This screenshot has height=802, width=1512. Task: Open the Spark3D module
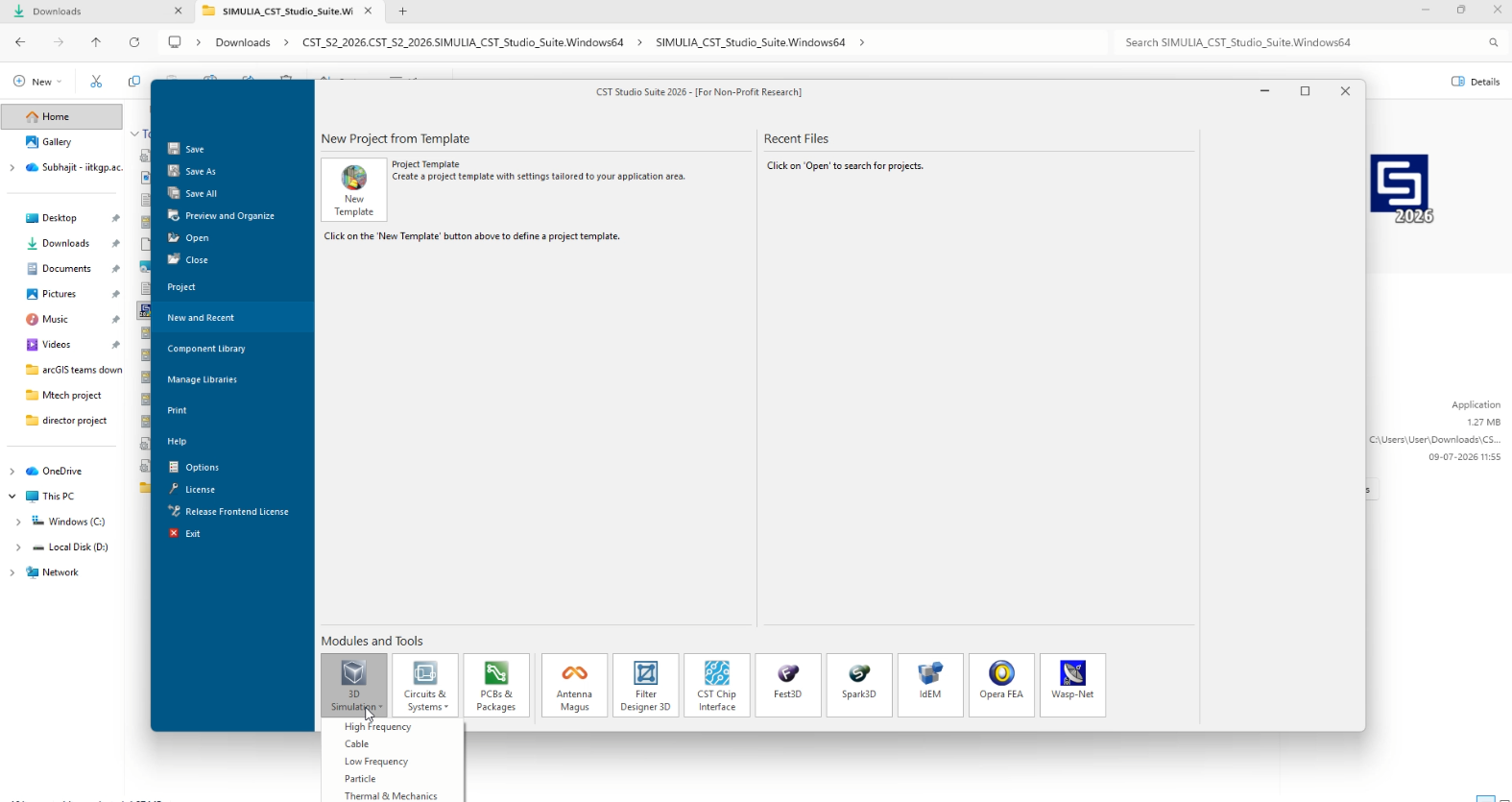[858, 685]
